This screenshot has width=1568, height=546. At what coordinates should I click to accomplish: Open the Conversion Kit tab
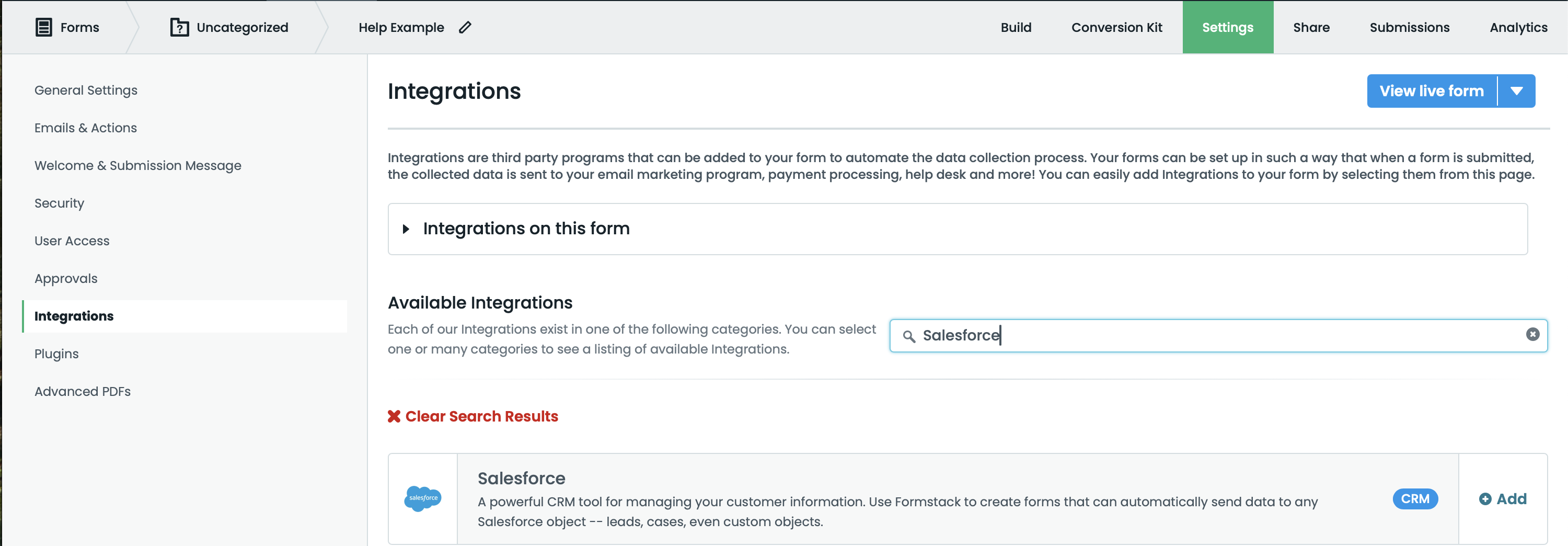pyautogui.click(x=1116, y=27)
